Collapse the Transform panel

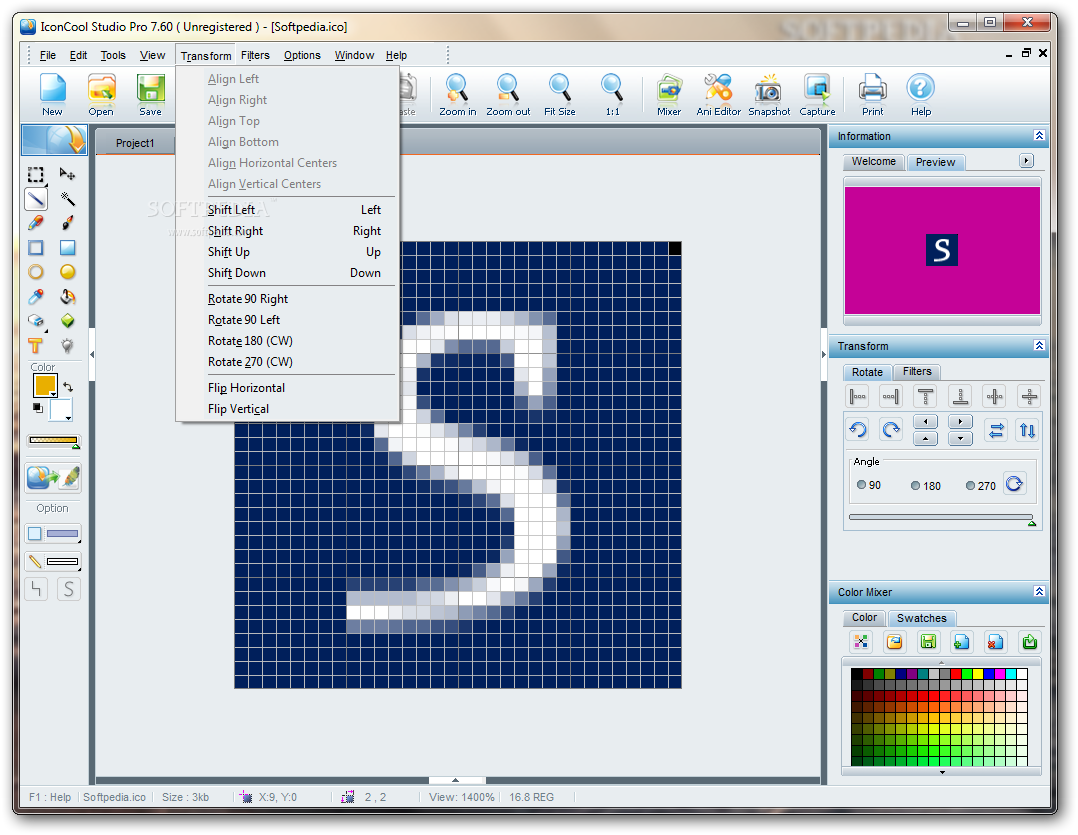[x=1039, y=346]
